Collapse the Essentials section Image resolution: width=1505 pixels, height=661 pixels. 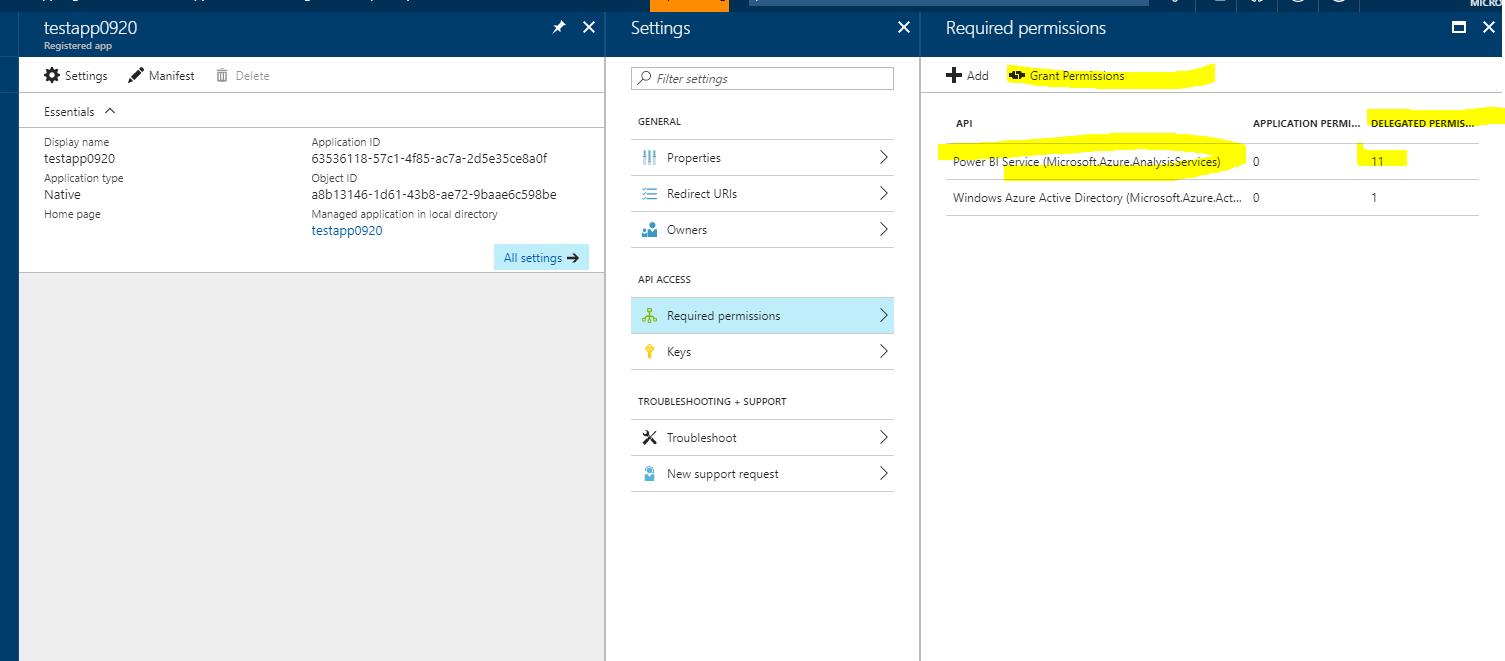coord(110,112)
